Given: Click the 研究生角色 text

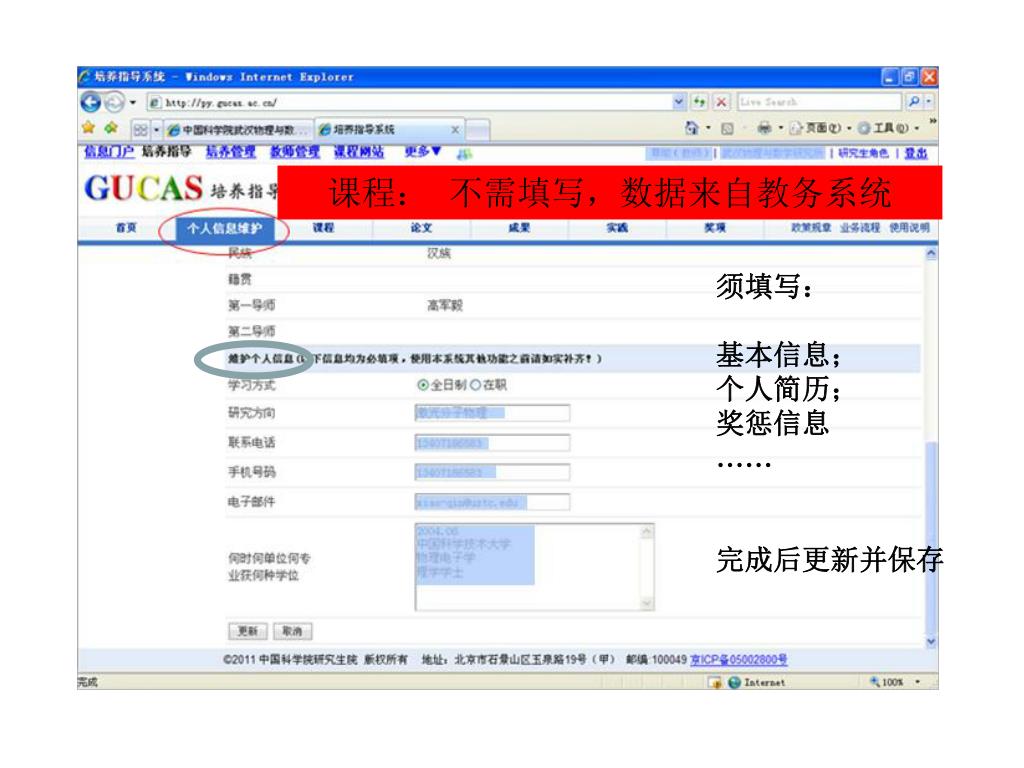Looking at the screenshot, I should (x=863, y=153).
